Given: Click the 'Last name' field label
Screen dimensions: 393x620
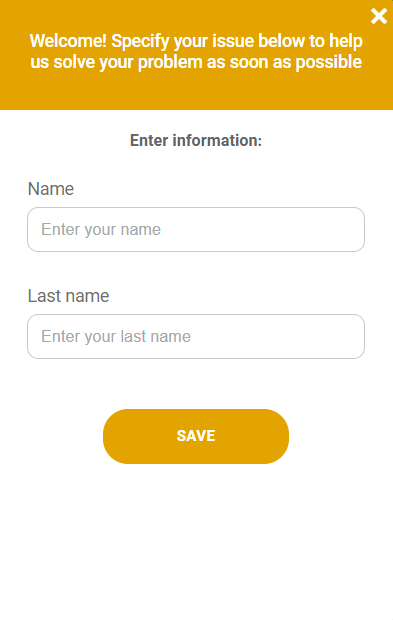Looking at the screenshot, I should (x=68, y=296).
